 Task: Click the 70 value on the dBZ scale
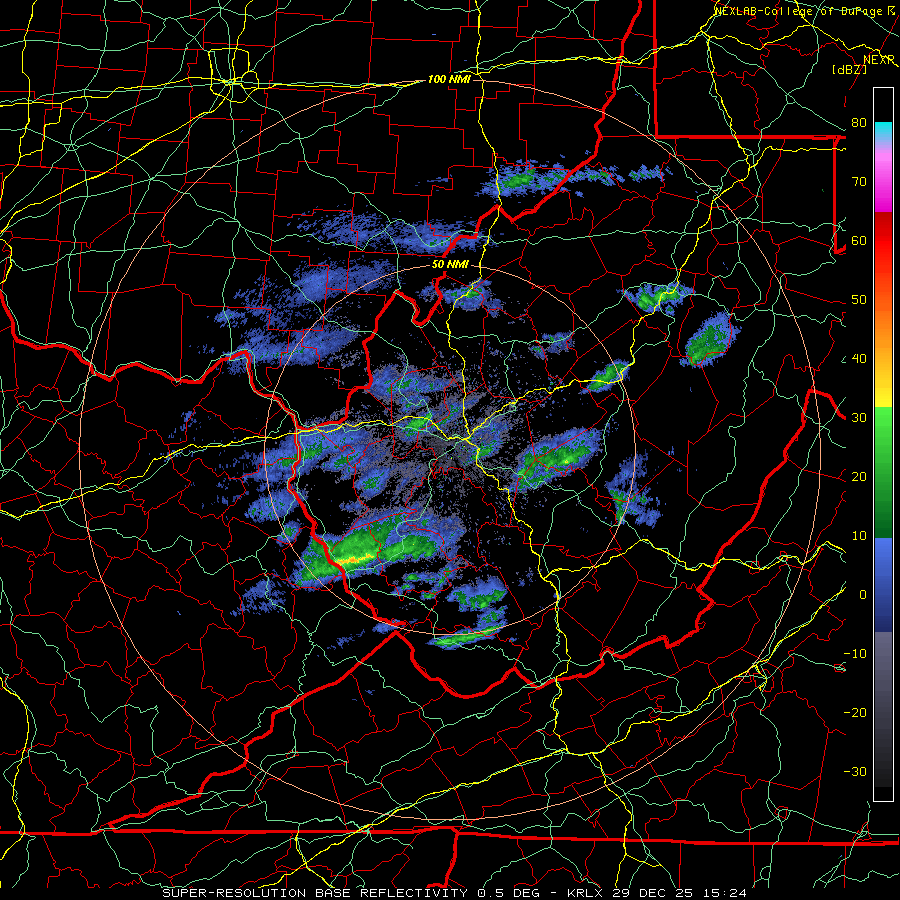coord(859,181)
